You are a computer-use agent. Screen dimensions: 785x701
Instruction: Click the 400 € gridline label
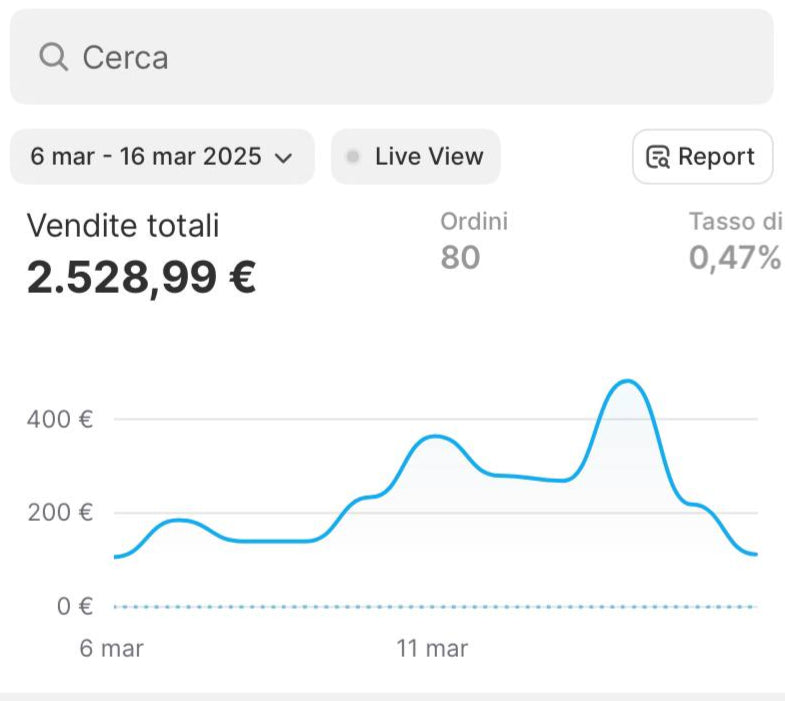click(60, 419)
